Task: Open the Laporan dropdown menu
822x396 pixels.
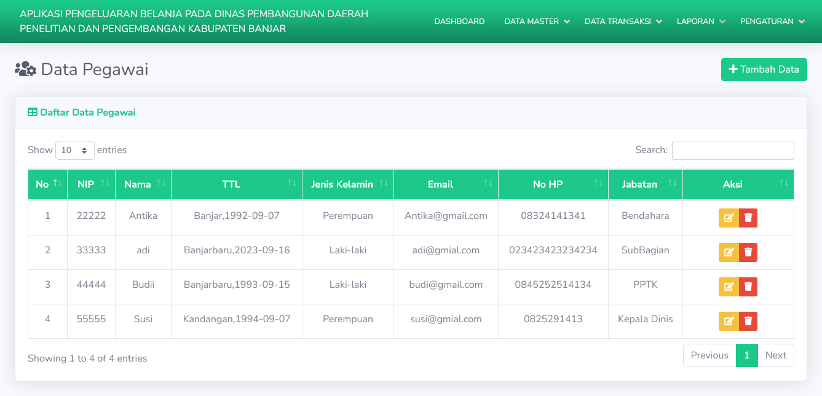Action: (x=700, y=22)
